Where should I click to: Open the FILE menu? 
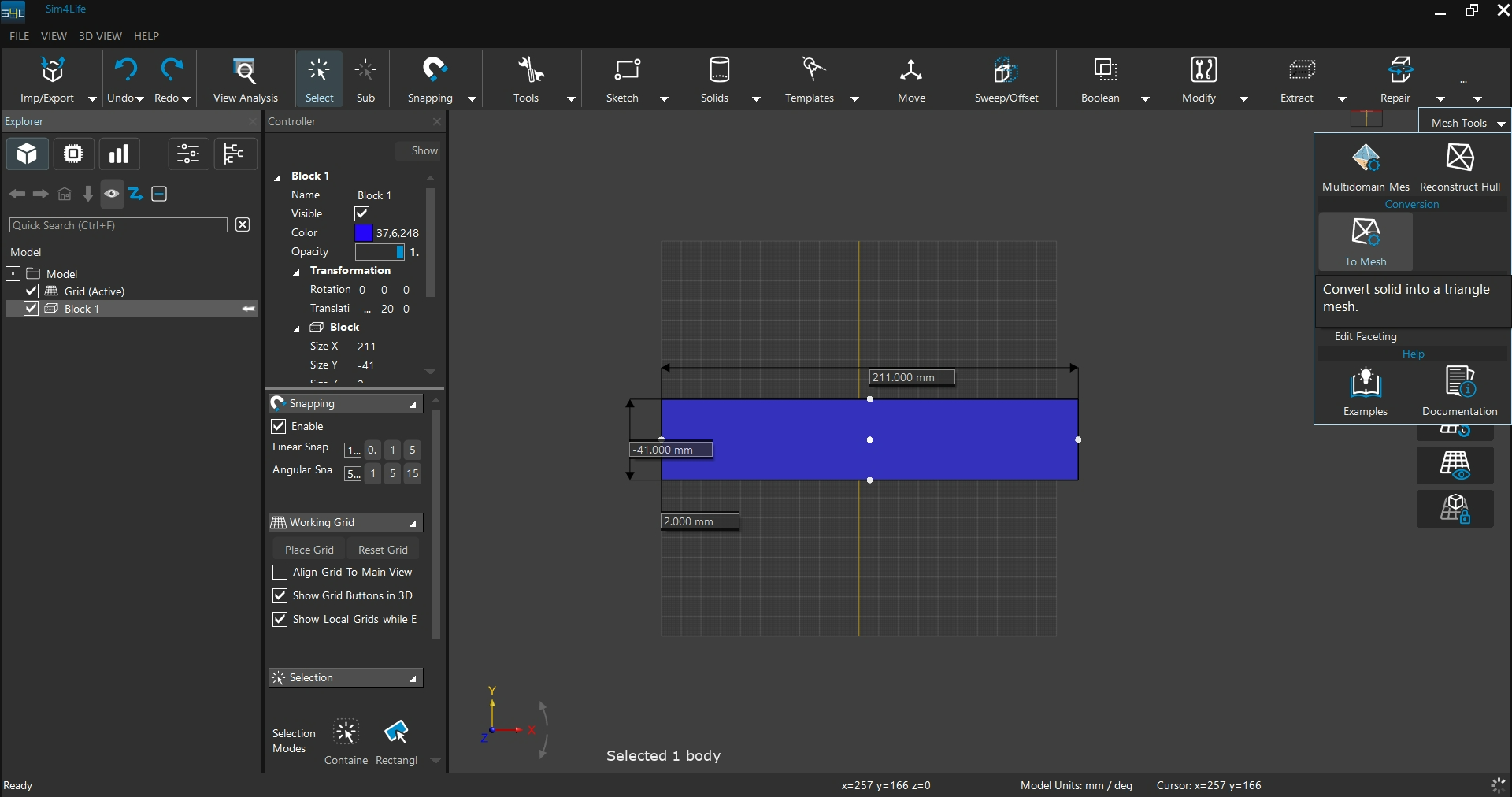(x=19, y=36)
